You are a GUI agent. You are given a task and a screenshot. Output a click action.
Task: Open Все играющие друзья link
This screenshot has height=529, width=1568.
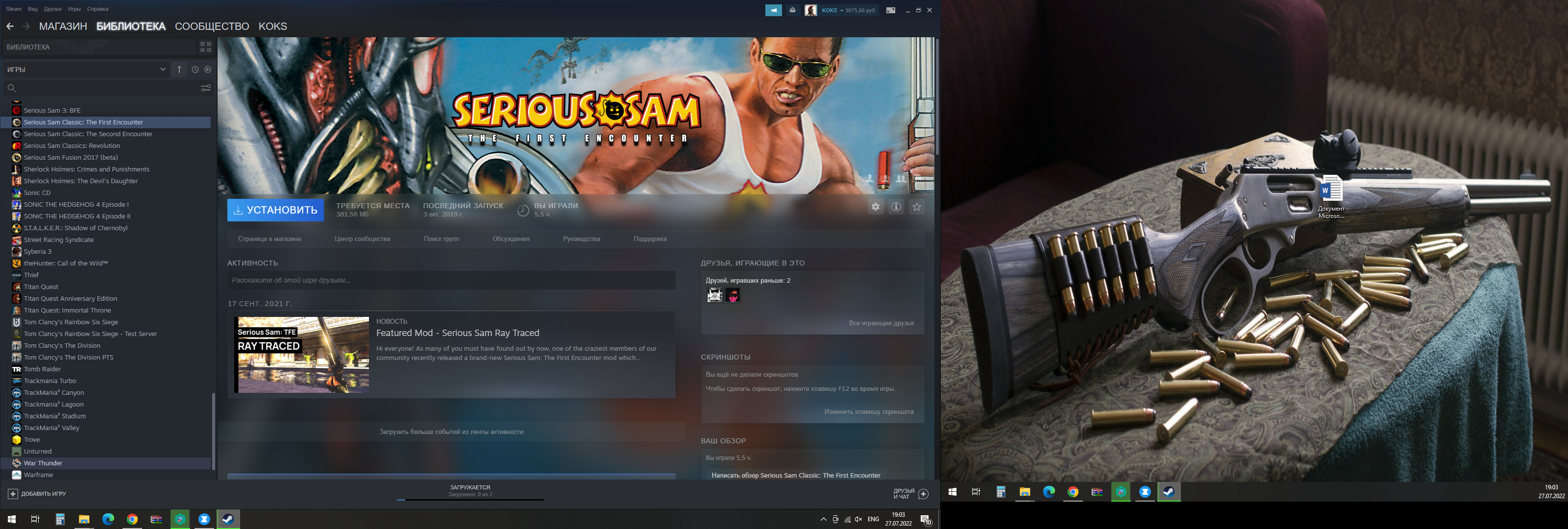pos(881,323)
